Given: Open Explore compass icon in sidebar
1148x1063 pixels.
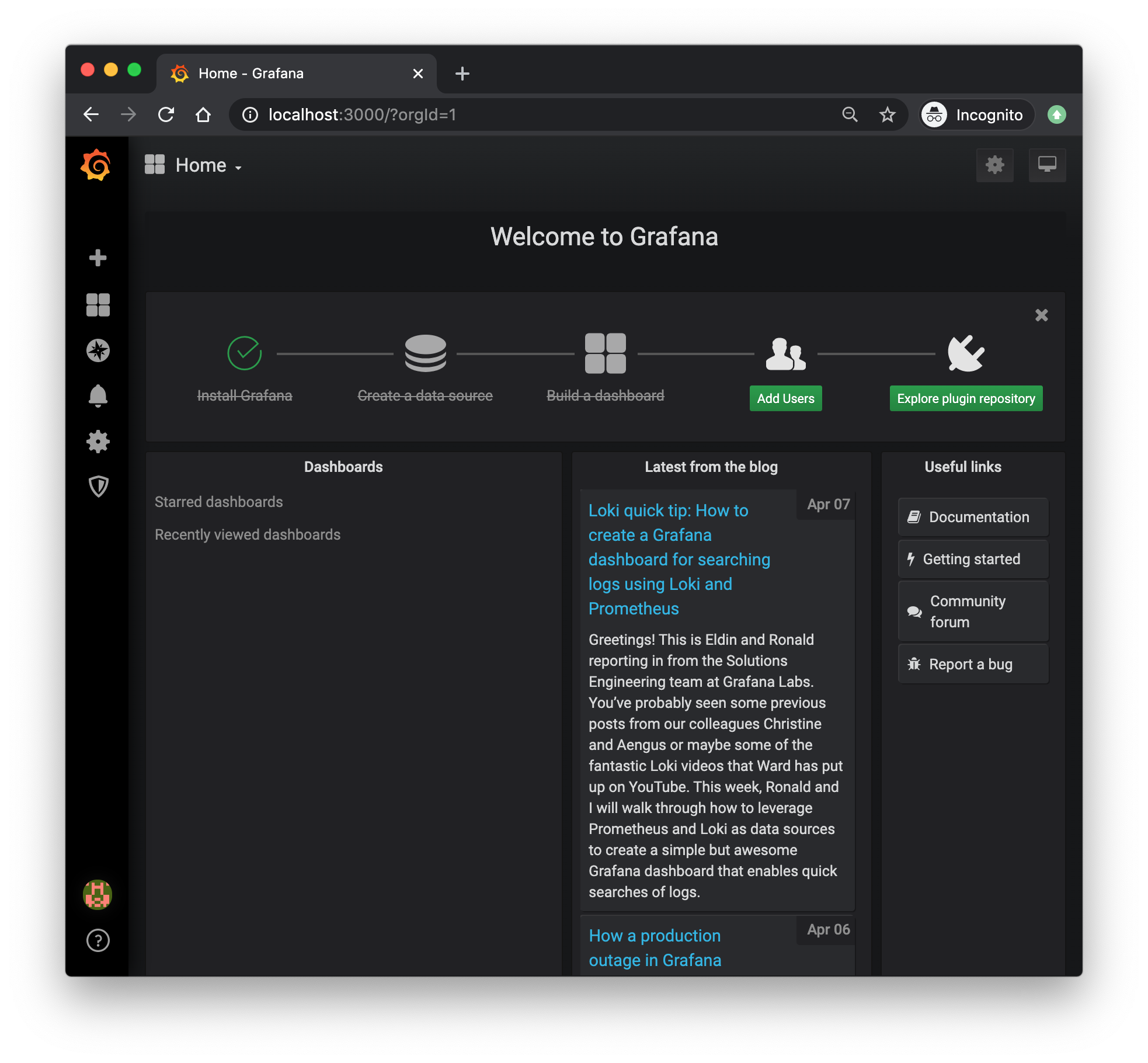Looking at the screenshot, I should click(98, 350).
